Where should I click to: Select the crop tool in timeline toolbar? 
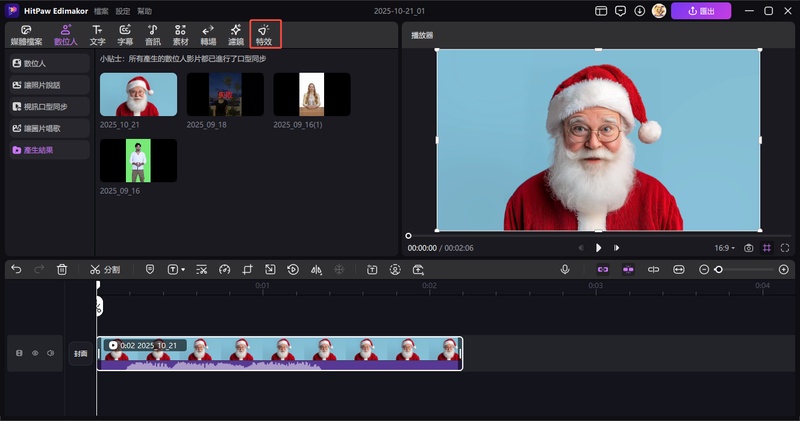(x=247, y=269)
